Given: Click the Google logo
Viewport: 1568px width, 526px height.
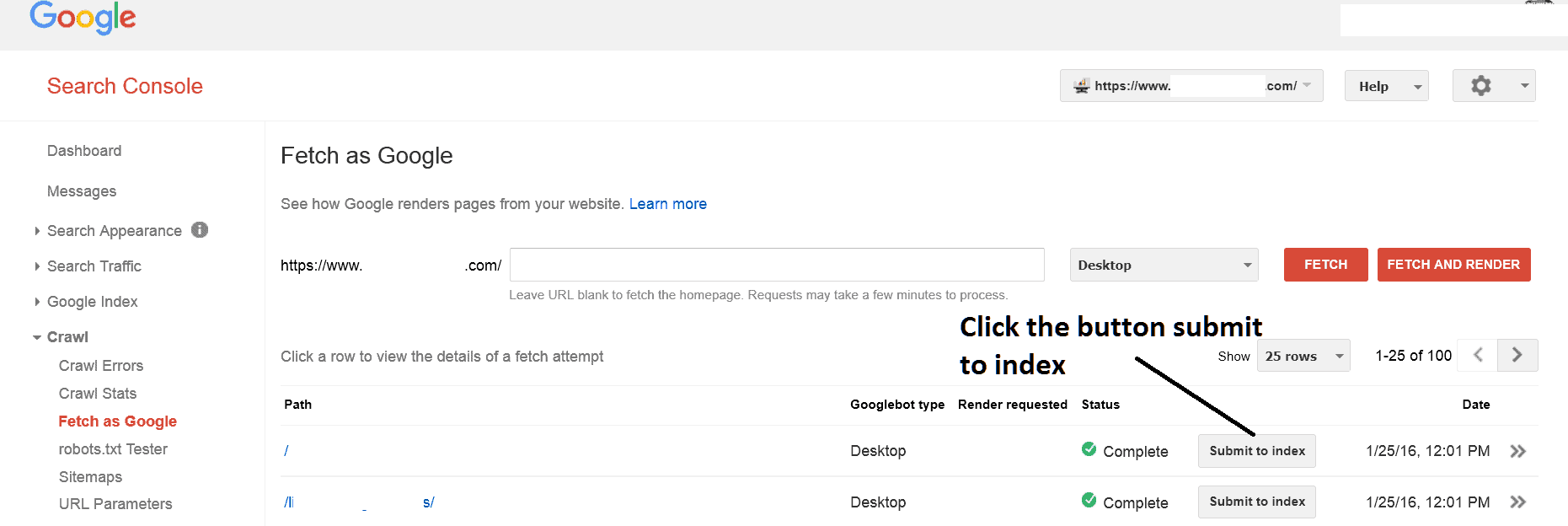Looking at the screenshot, I should (x=83, y=17).
